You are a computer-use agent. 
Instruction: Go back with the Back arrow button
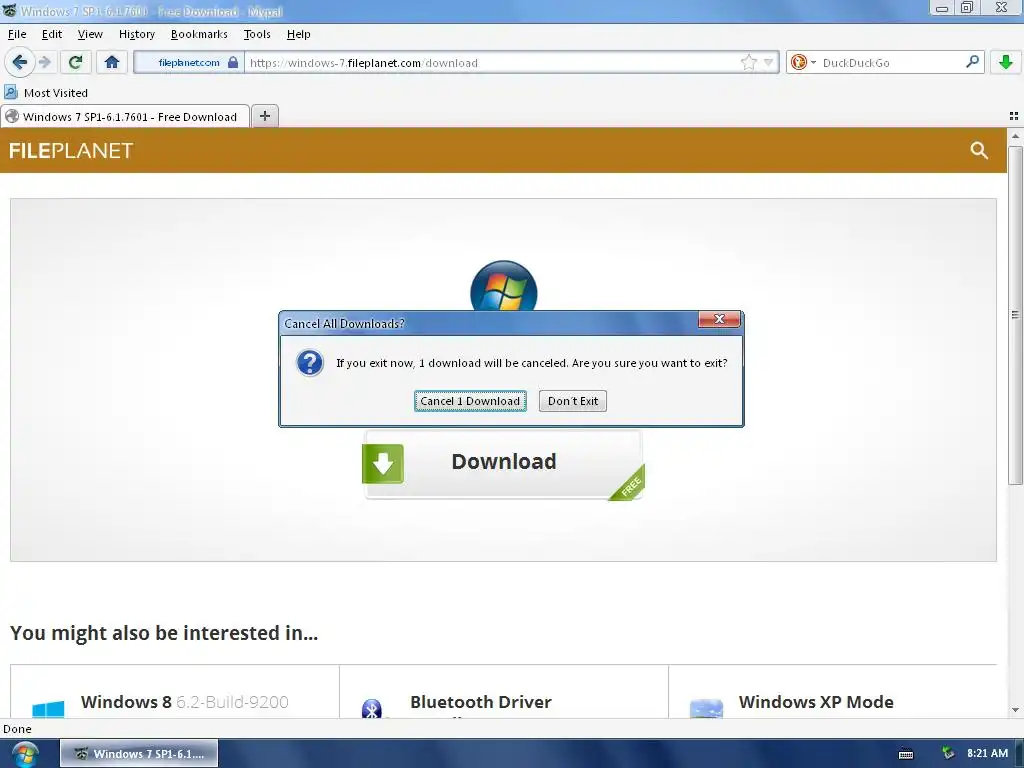(19, 63)
